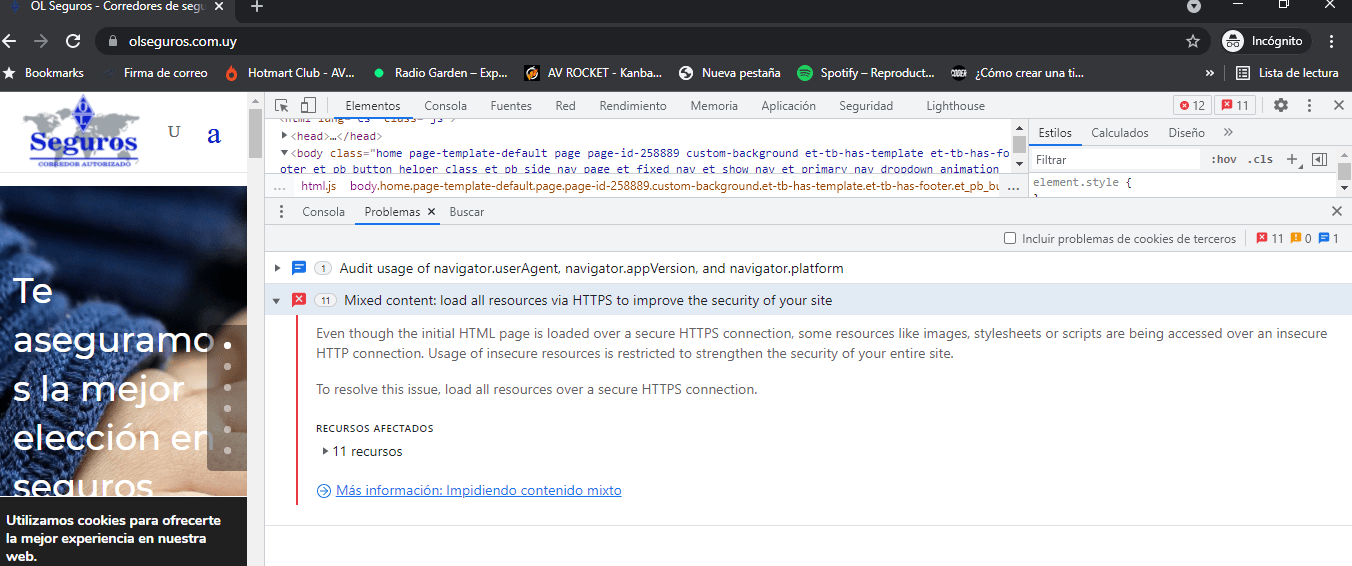Switch to the Calculados styles tab
This screenshot has width=1352, height=566.
[1119, 132]
